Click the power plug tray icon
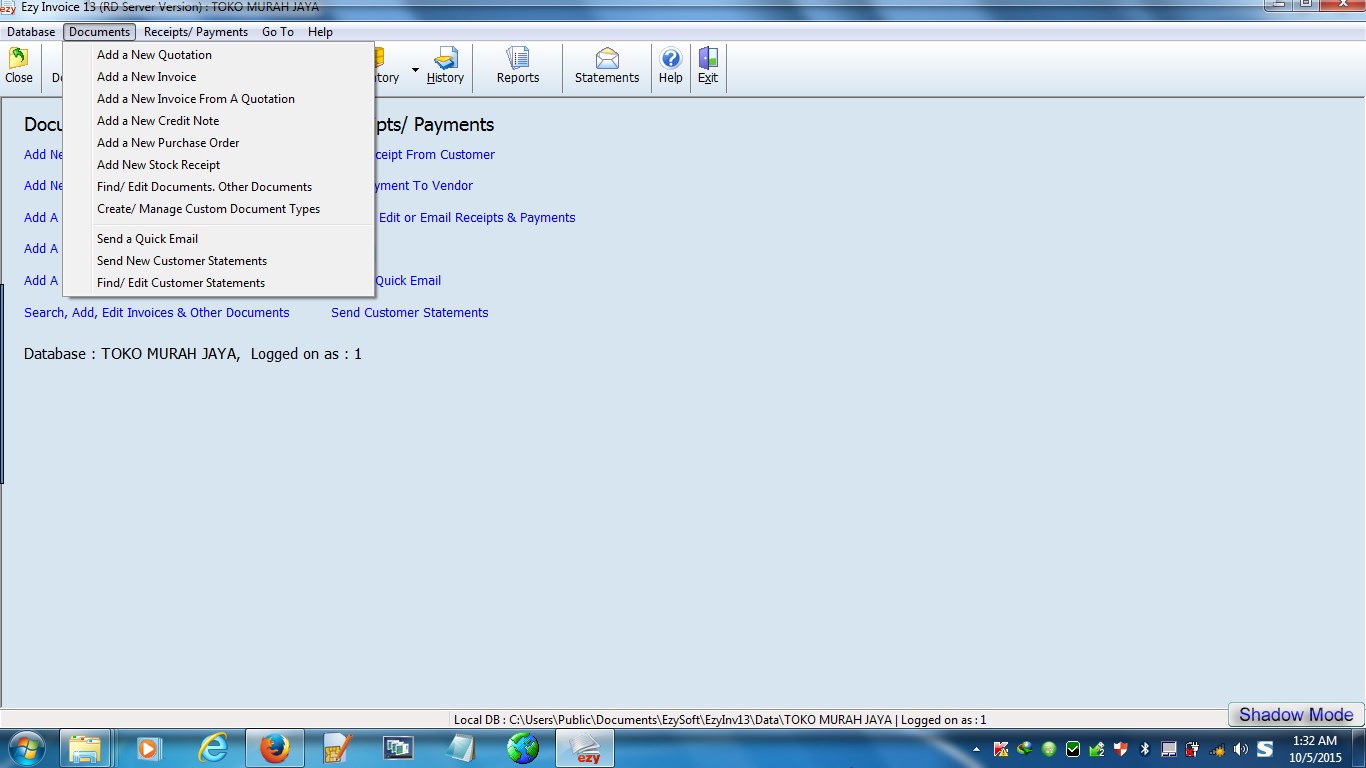This screenshot has width=1366, height=768. 1193,749
